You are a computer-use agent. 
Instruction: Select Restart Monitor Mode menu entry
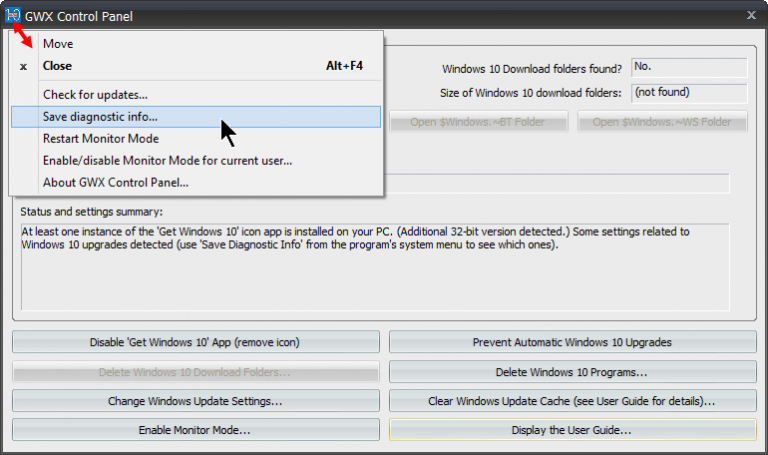[x=196, y=139]
